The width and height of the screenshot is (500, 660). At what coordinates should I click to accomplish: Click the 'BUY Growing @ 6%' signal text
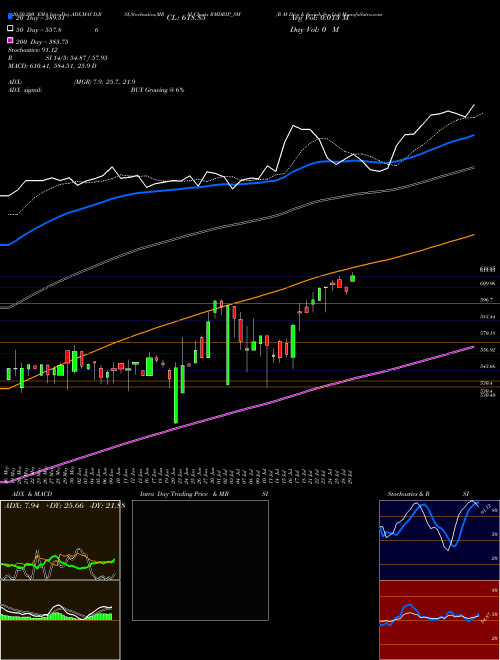(x=157, y=90)
